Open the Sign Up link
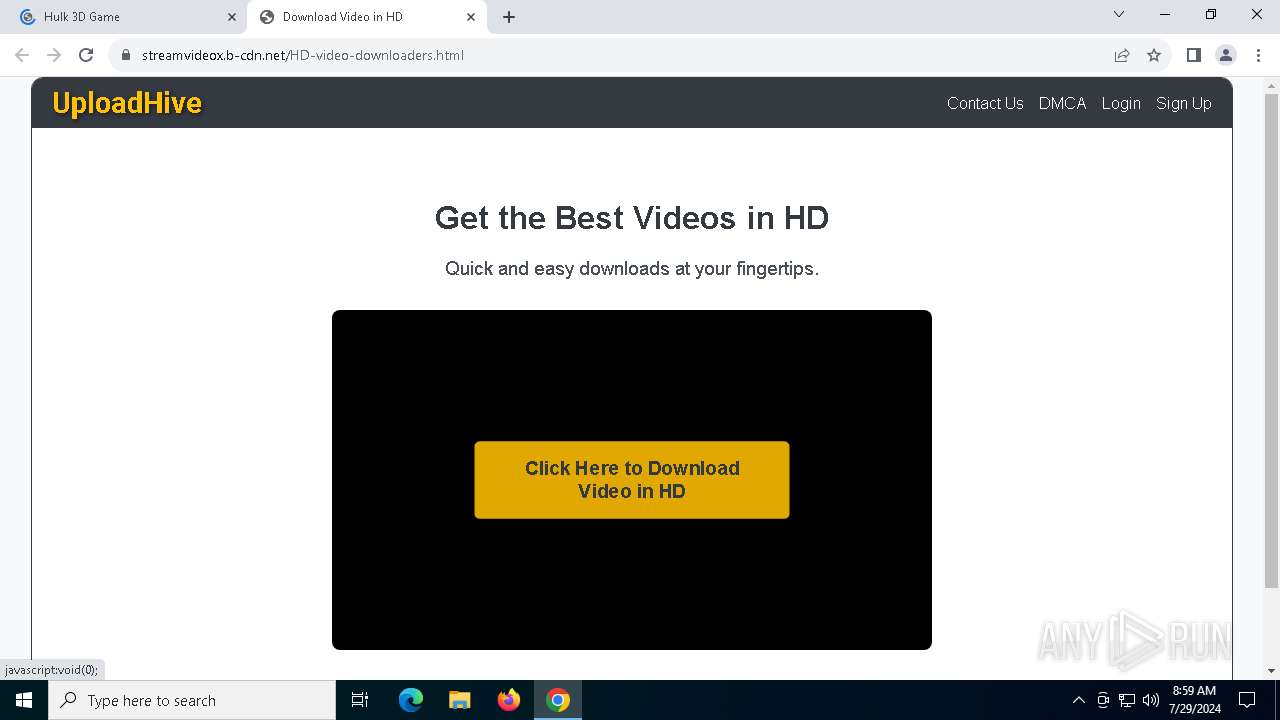 click(1184, 103)
